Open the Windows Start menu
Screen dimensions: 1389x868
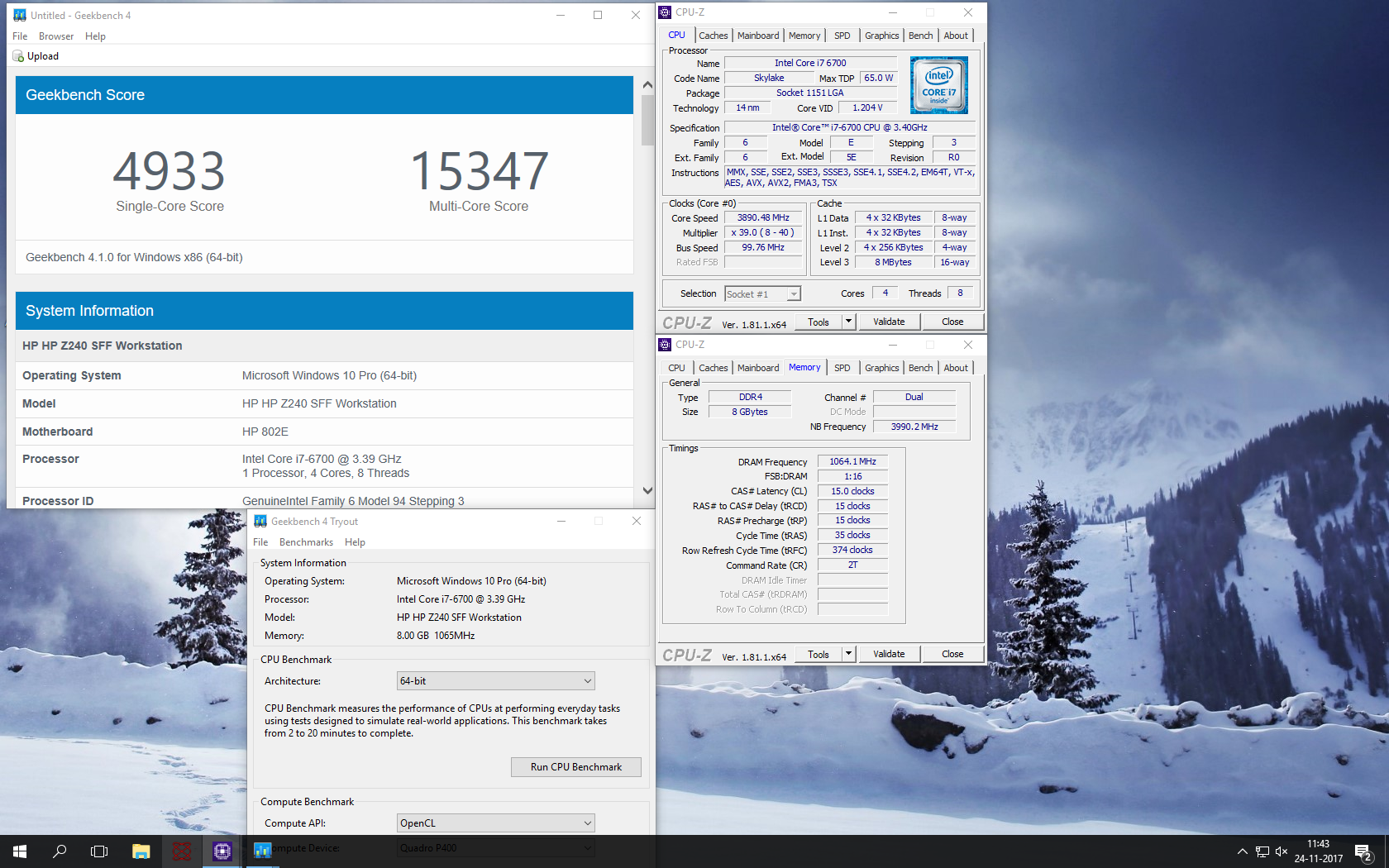(20, 851)
